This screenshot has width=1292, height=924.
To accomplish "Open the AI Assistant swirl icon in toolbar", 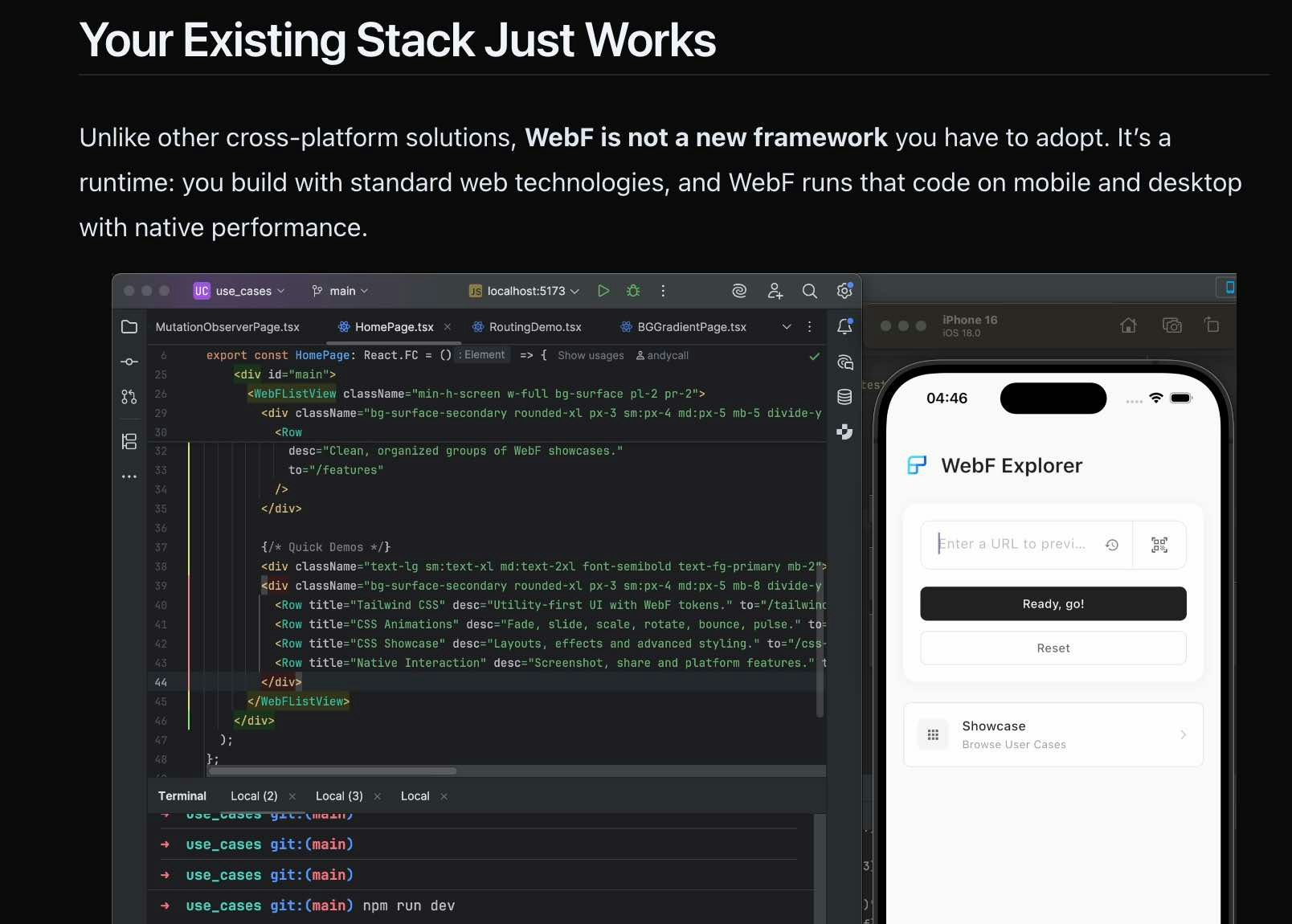I will pos(739,291).
